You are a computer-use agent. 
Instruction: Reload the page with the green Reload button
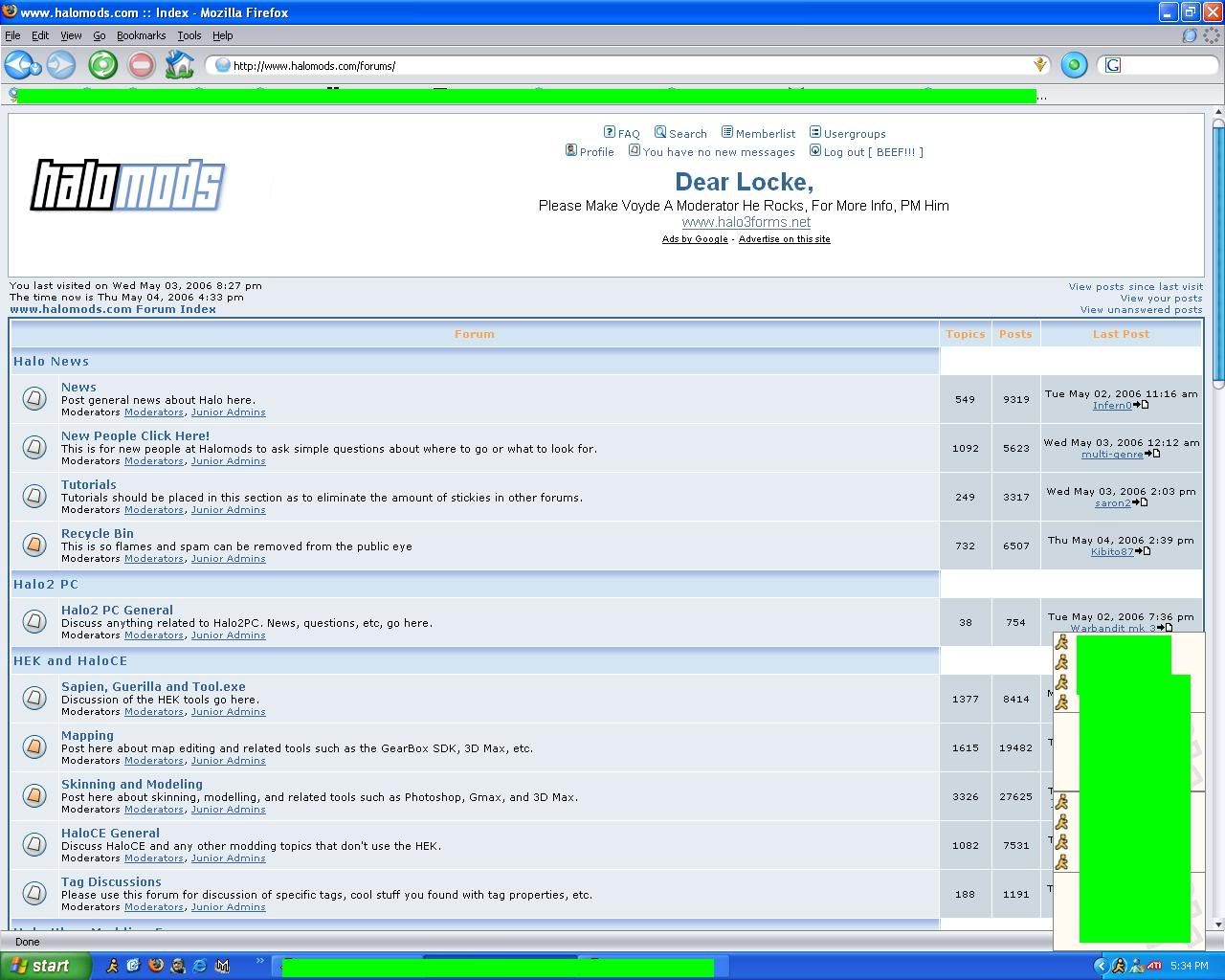point(102,65)
